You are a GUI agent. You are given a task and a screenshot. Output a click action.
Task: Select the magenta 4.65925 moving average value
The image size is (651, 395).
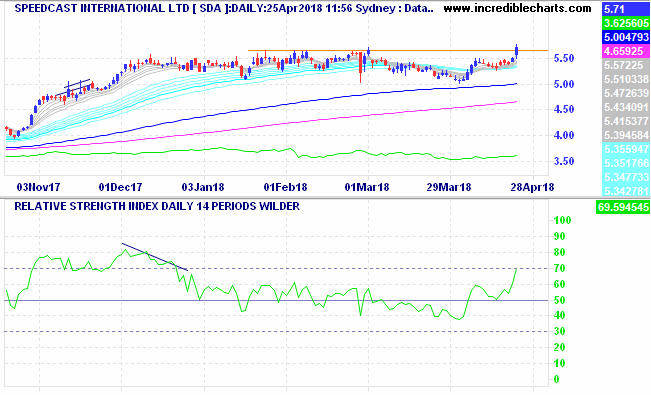point(626,51)
